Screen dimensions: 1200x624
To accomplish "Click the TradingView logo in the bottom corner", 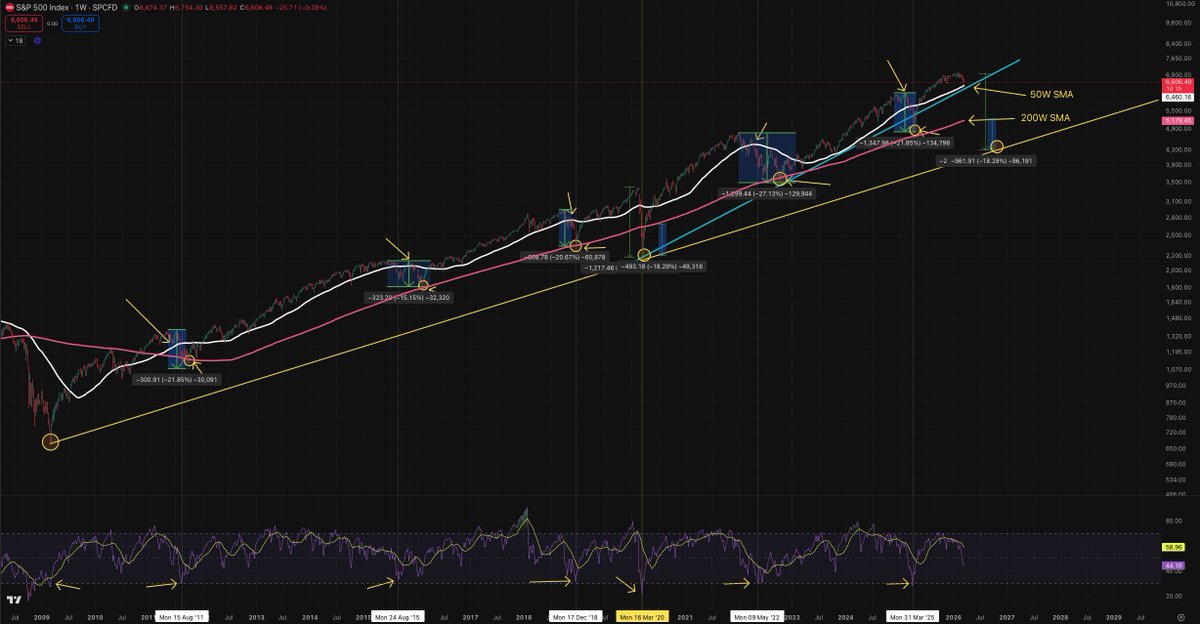I will 15,600.
